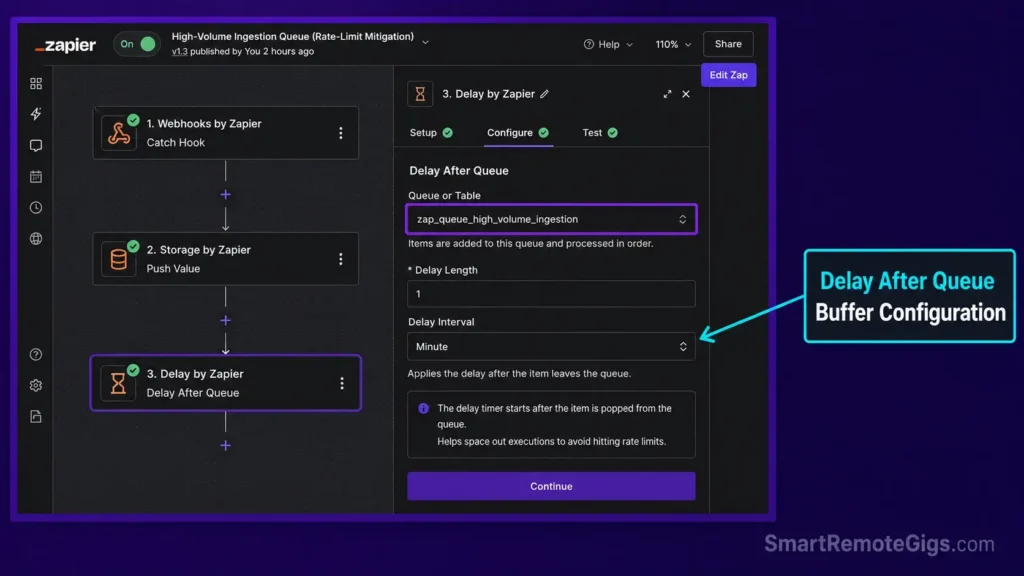Viewport: 1024px width, 576px height.
Task: Open the Delay Interval Minute dropdown
Action: (x=551, y=347)
